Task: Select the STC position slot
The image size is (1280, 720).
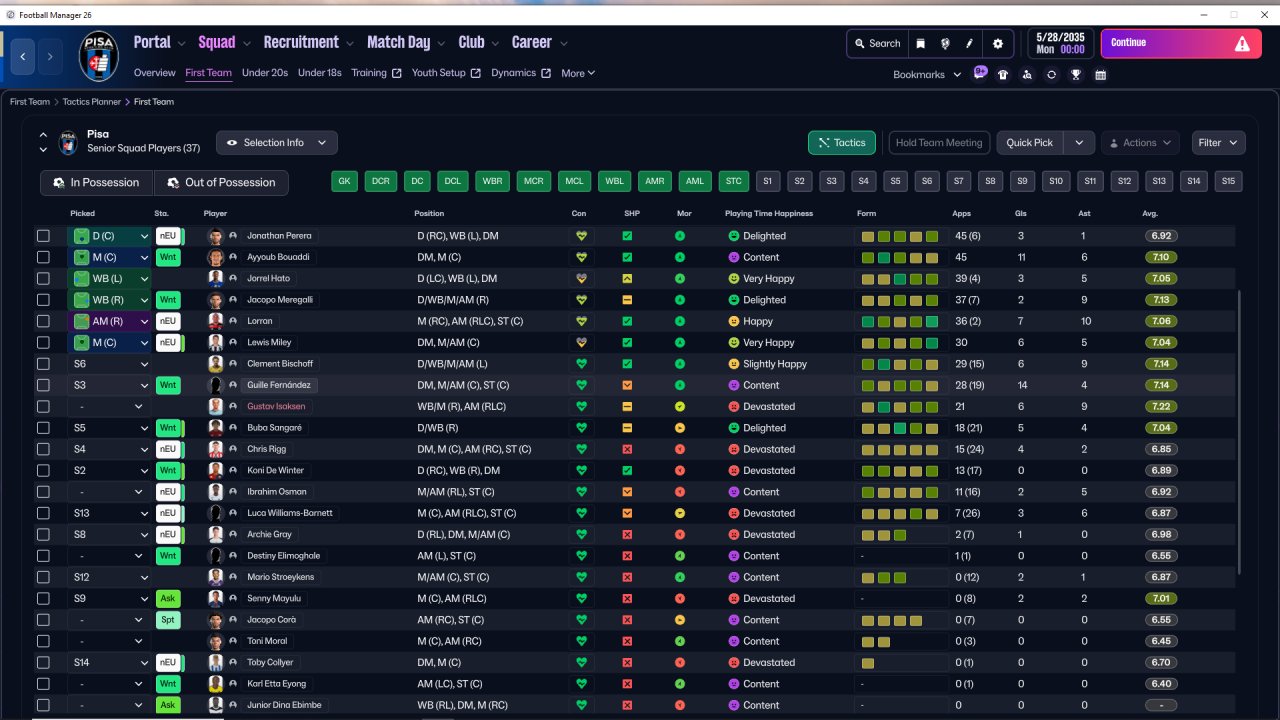Action: pos(733,182)
